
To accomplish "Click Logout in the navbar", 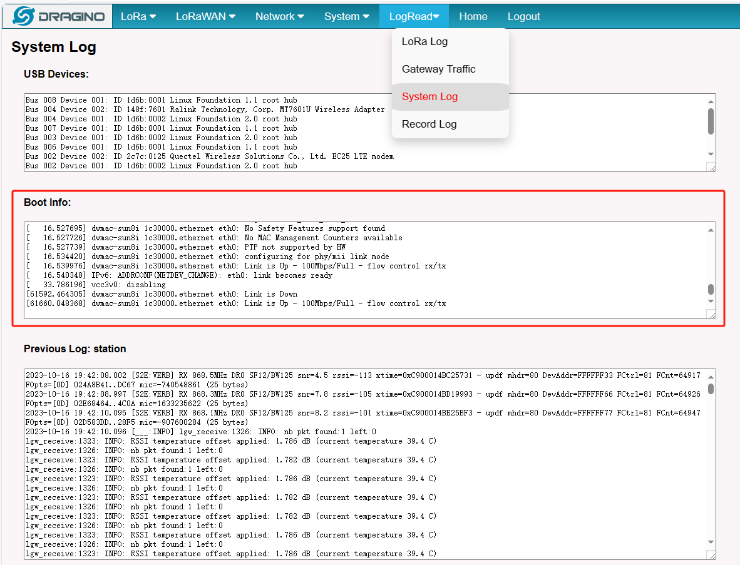I will (x=523, y=17).
